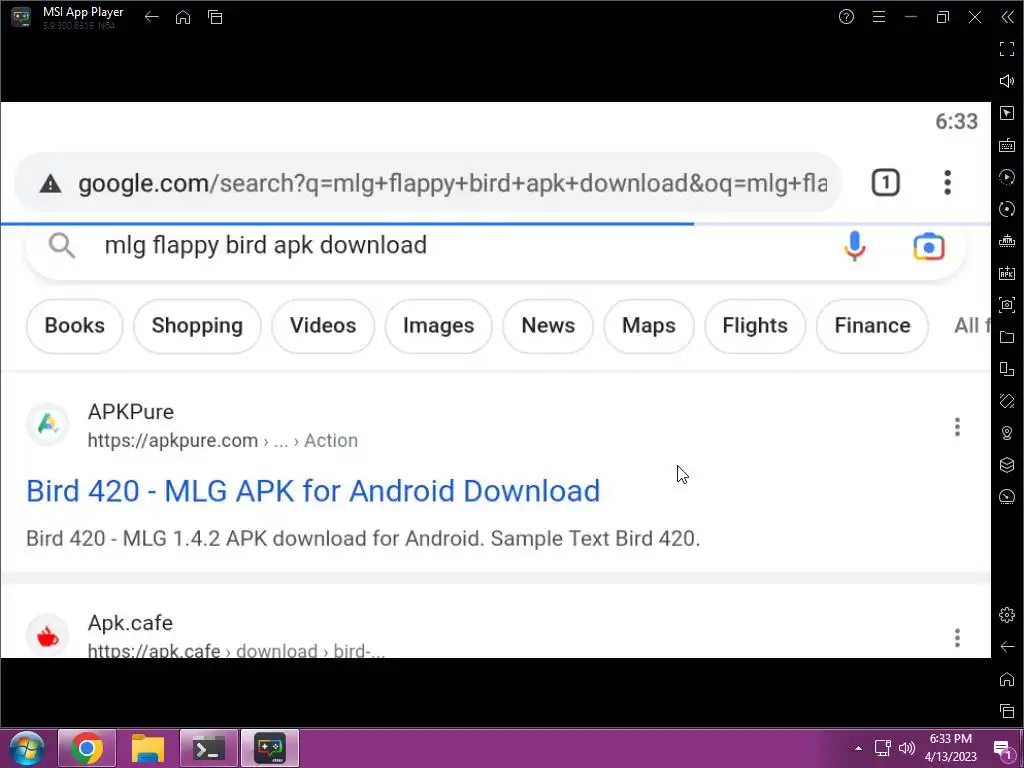Click the Apk.cafe site name
This screenshot has width=1024, height=768.
[130, 623]
